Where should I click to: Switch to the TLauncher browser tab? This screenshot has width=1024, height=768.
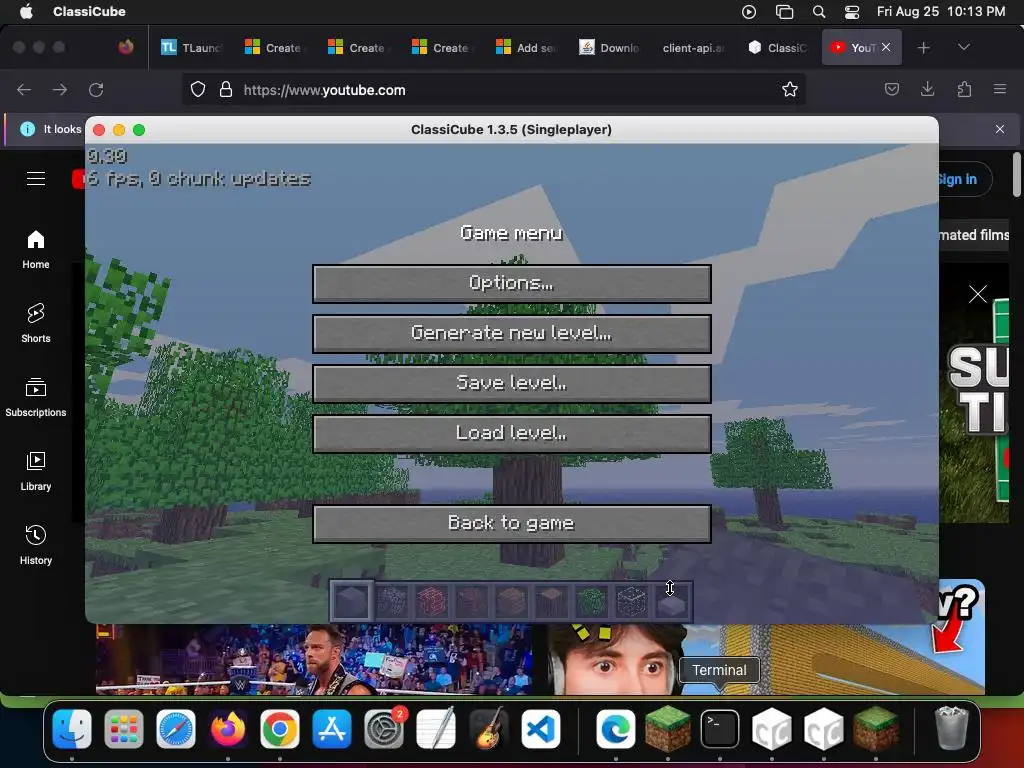coord(191,48)
